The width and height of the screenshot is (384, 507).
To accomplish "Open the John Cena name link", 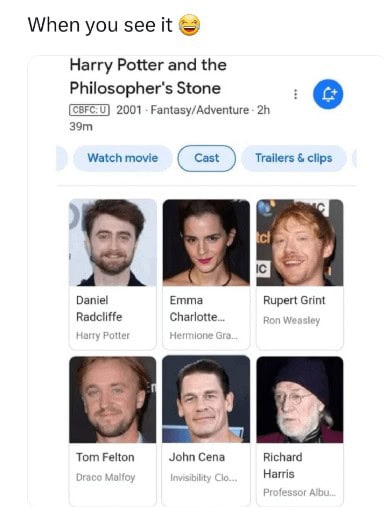I will (x=197, y=457).
